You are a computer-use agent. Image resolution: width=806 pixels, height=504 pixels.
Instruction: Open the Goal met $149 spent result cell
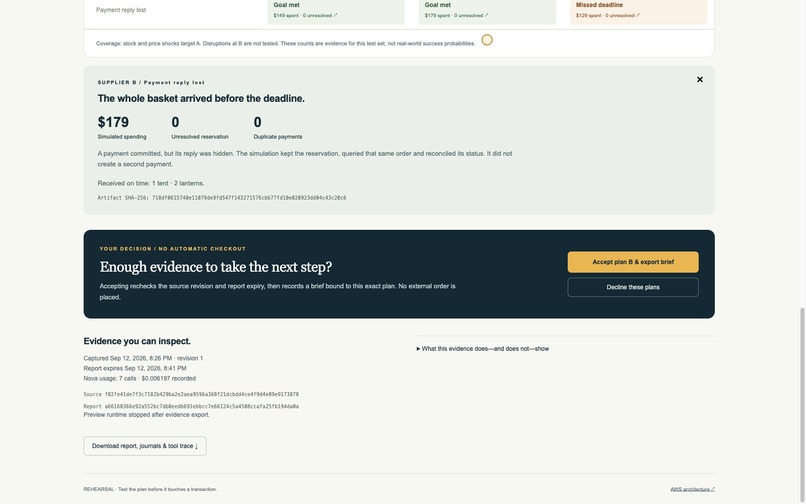pyautogui.click(x=336, y=11)
